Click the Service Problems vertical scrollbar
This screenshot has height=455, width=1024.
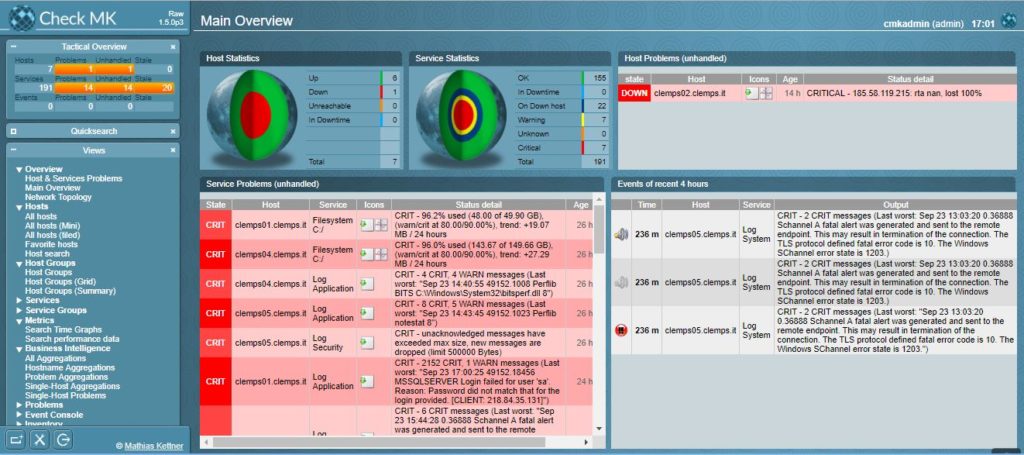[x=600, y=313]
